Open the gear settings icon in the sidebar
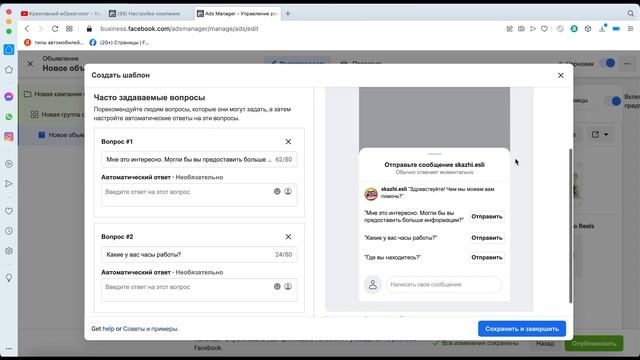 pyautogui.click(x=9, y=251)
